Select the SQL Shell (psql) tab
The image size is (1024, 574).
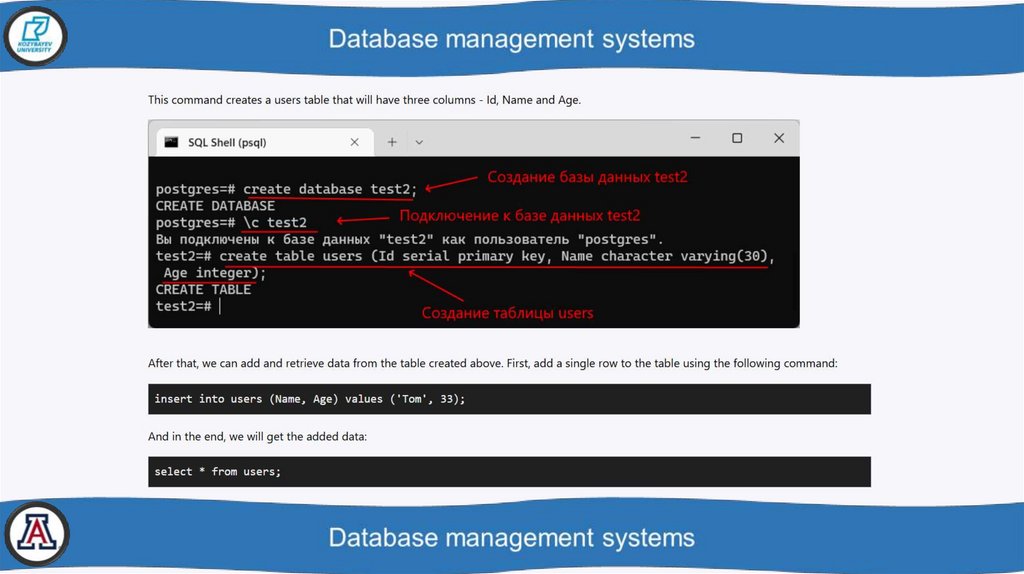[264, 142]
